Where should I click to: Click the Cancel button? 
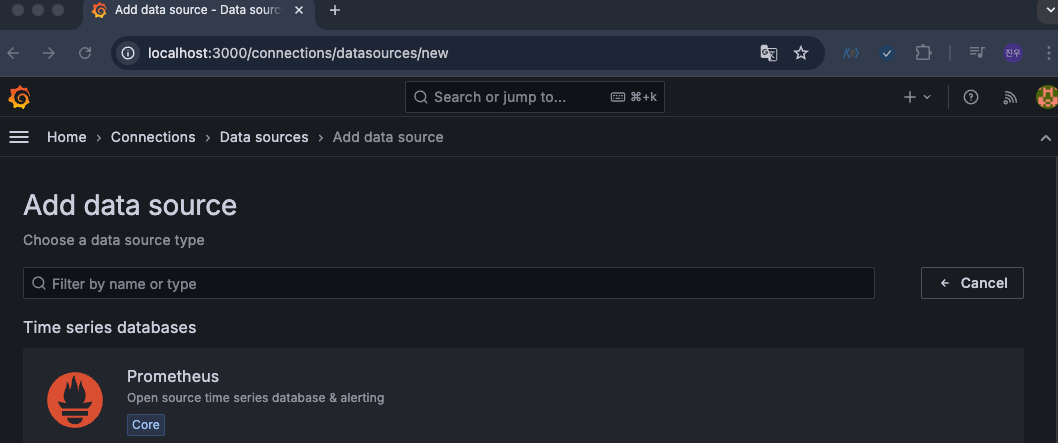pyautogui.click(x=972, y=283)
